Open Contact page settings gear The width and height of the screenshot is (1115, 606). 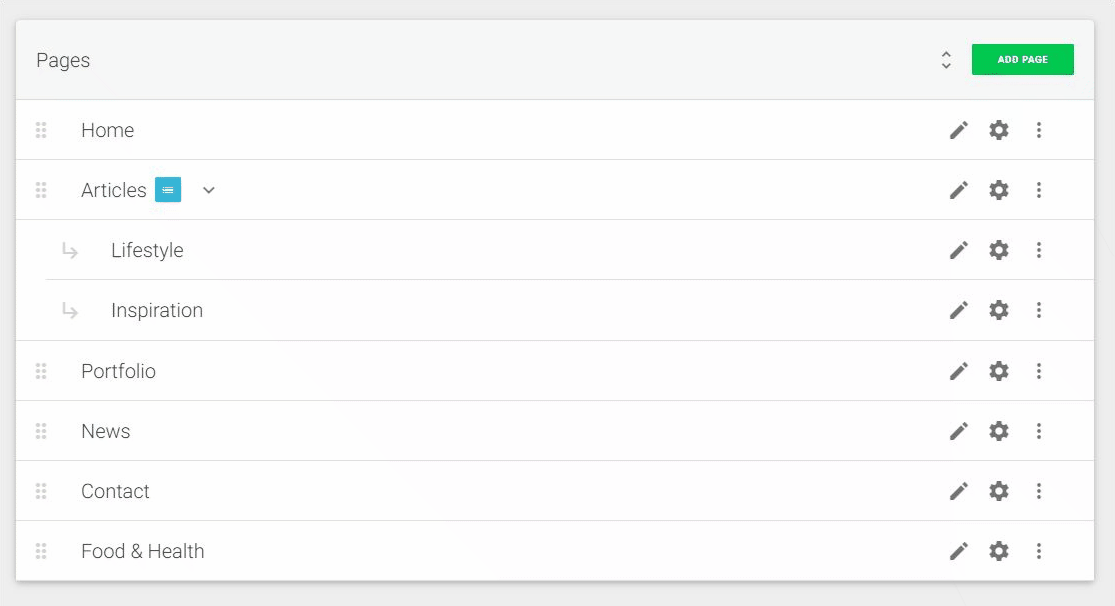coord(999,491)
